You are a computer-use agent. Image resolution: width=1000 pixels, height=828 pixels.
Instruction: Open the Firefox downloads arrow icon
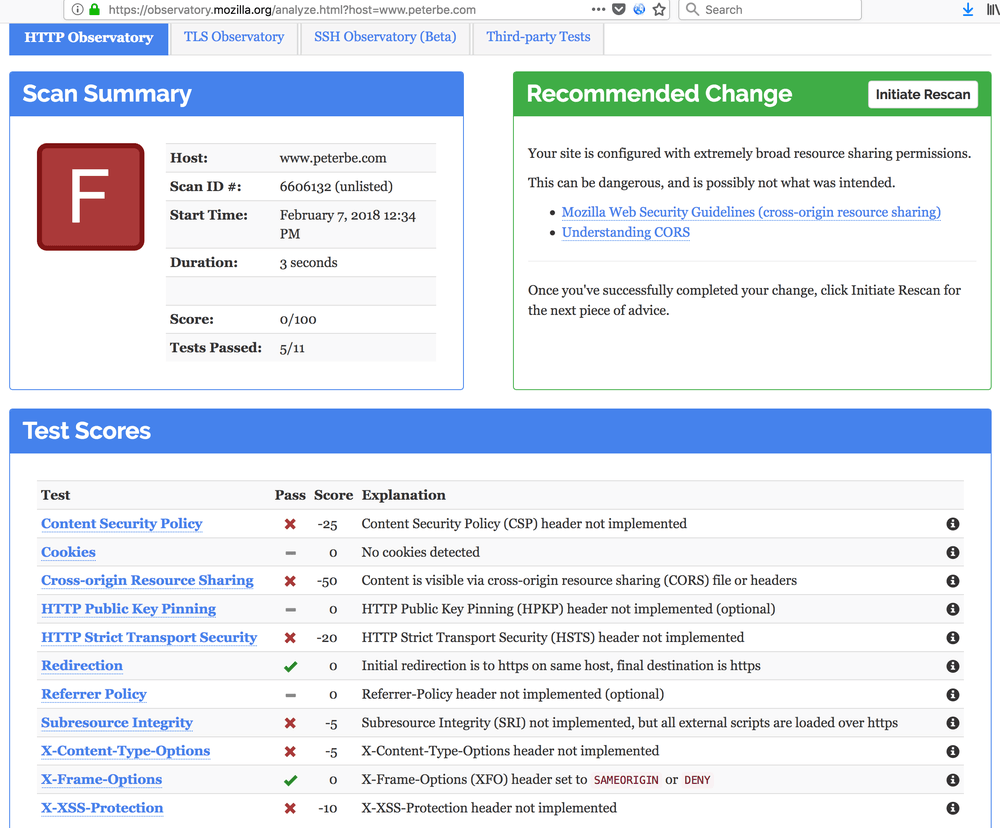[x=967, y=9]
